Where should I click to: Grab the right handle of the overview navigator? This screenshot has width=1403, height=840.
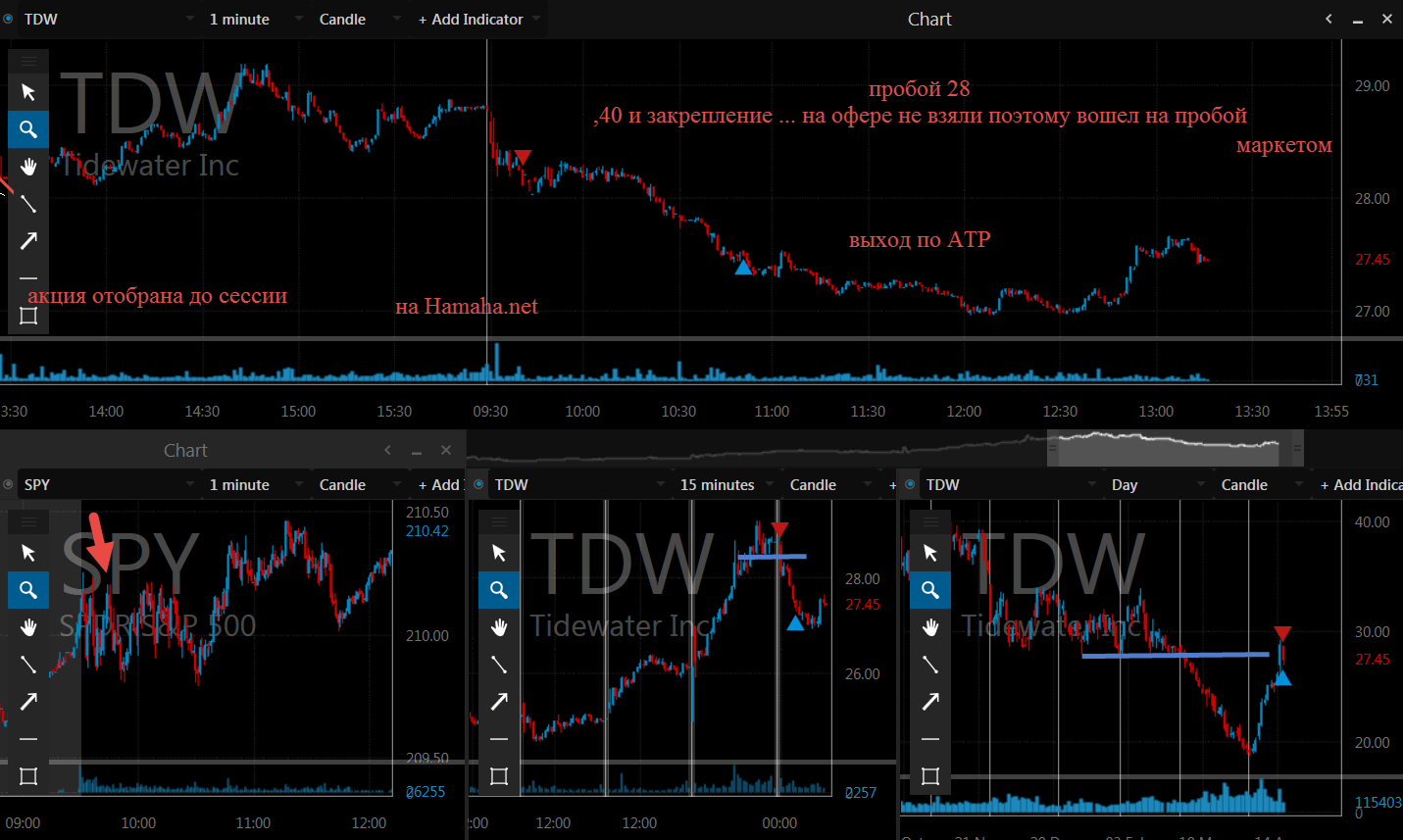coord(1297,448)
